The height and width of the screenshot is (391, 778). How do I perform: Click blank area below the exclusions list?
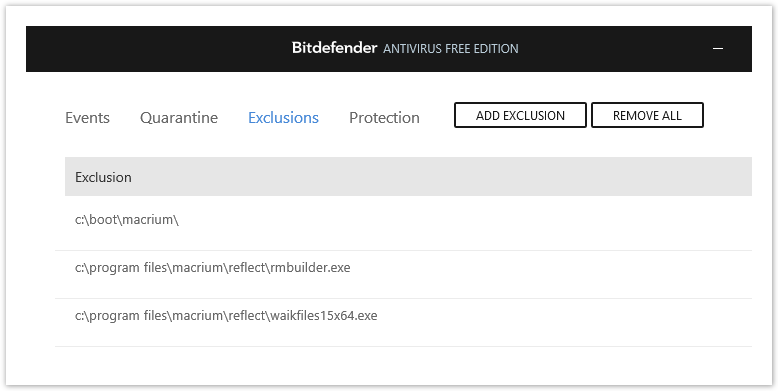pyautogui.click(x=403, y=365)
